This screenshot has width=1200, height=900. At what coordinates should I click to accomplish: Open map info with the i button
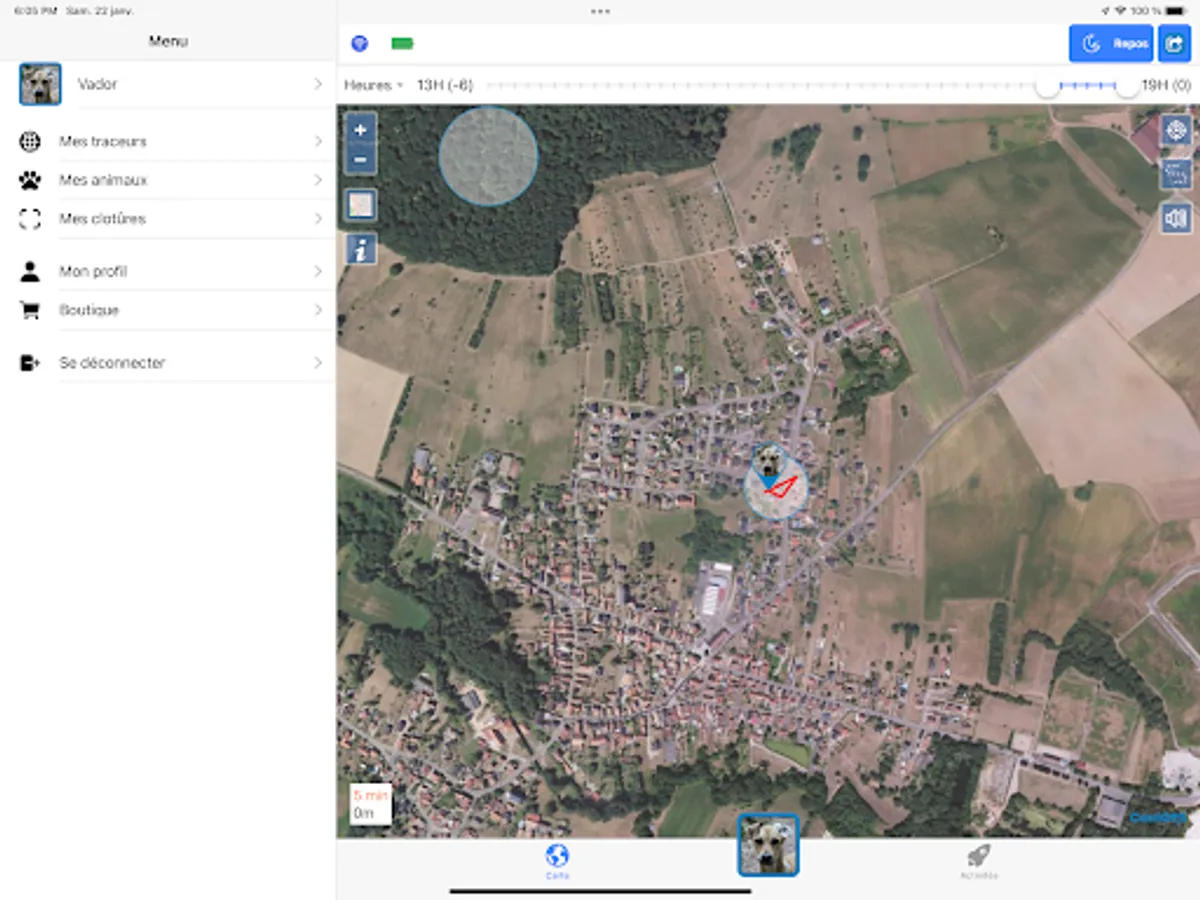click(x=361, y=248)
